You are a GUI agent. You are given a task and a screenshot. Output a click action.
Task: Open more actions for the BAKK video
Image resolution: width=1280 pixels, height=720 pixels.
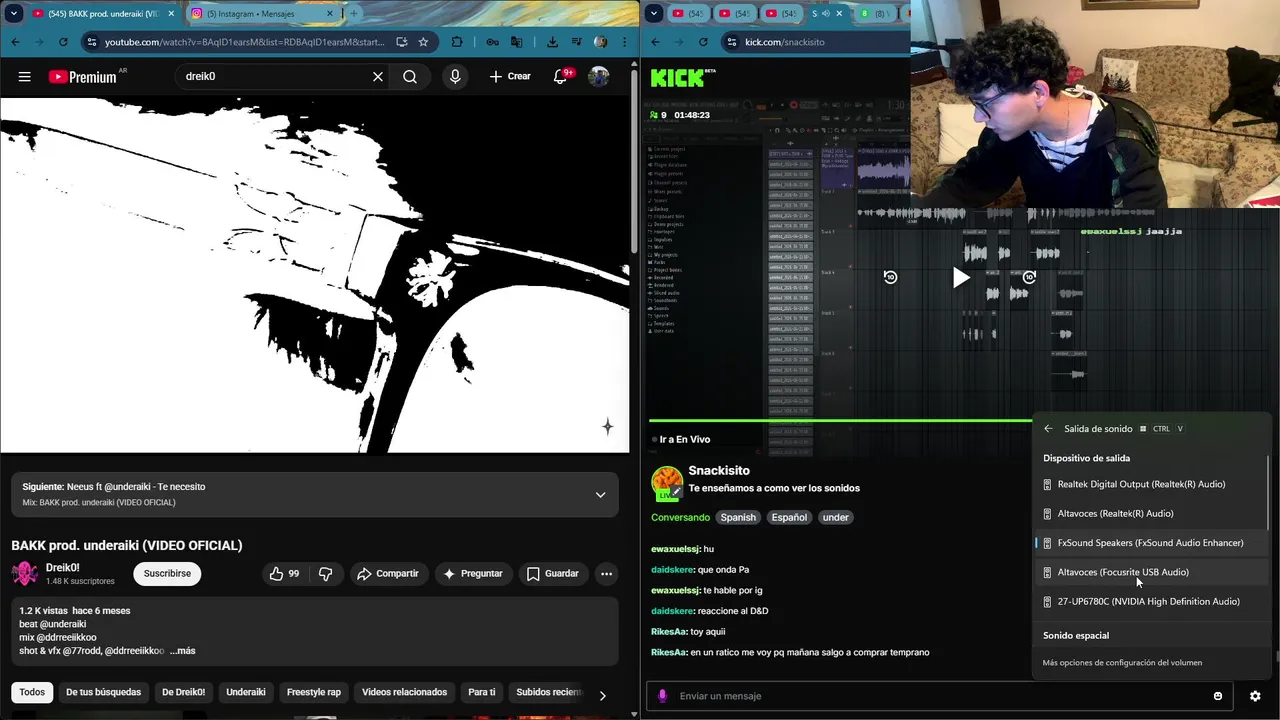click(x=606, y=573)
